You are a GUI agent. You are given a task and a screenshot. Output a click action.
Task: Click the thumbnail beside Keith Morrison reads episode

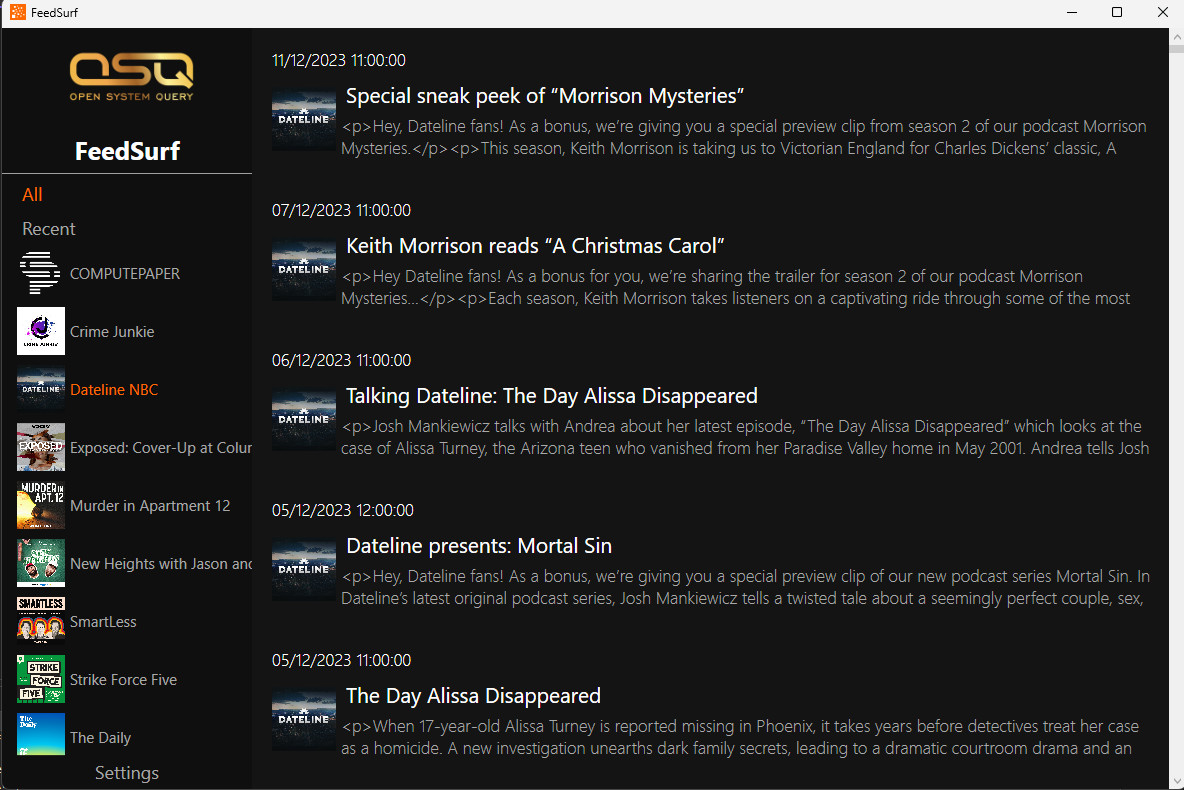tap(304, 270)
